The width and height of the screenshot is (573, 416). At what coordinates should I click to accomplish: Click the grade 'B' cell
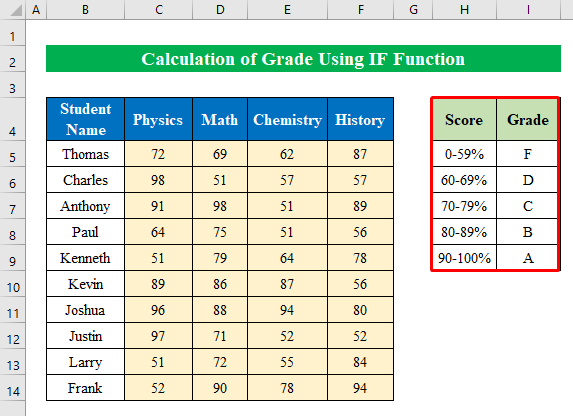point(527,232)
